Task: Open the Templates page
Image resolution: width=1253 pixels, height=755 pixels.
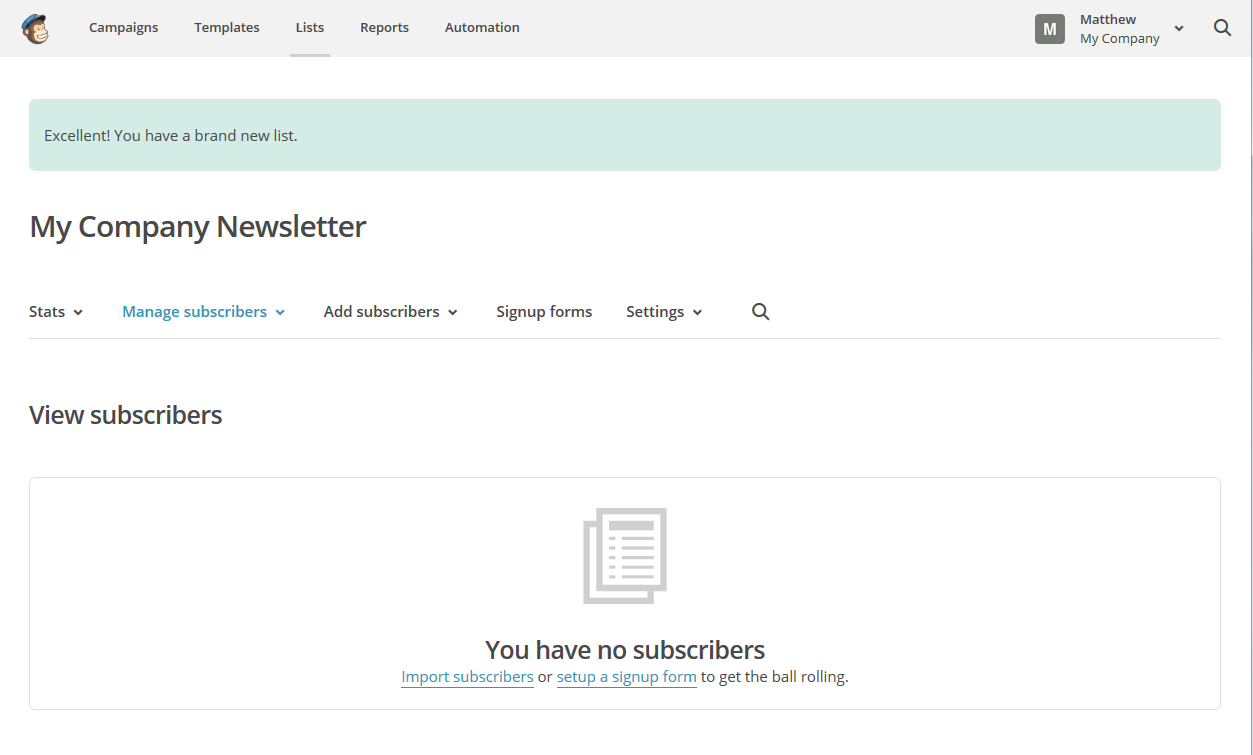Action: point(227,28)
